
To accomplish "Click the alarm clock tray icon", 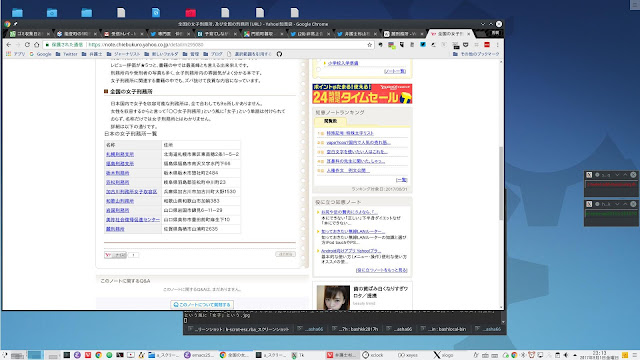I will point(531,355).
